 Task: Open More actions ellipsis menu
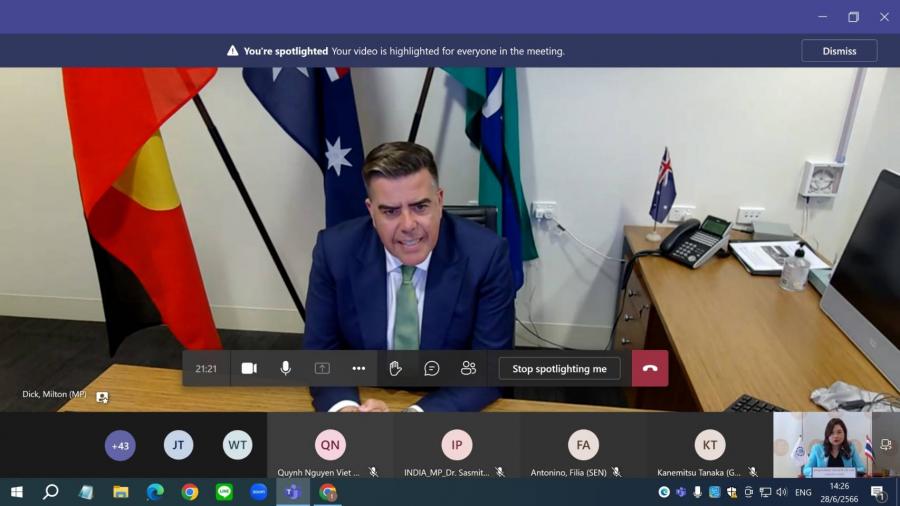pyautogui.click(x=358, y=368)
